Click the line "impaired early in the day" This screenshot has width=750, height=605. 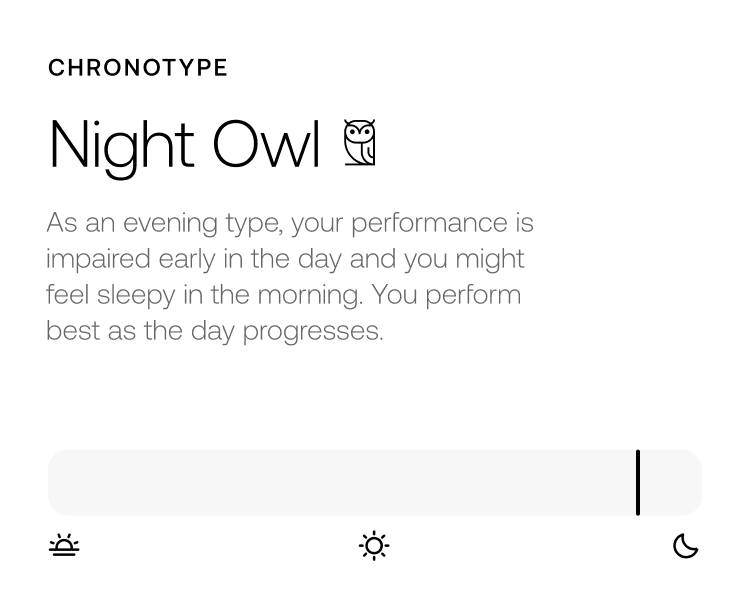click(285, 259)
